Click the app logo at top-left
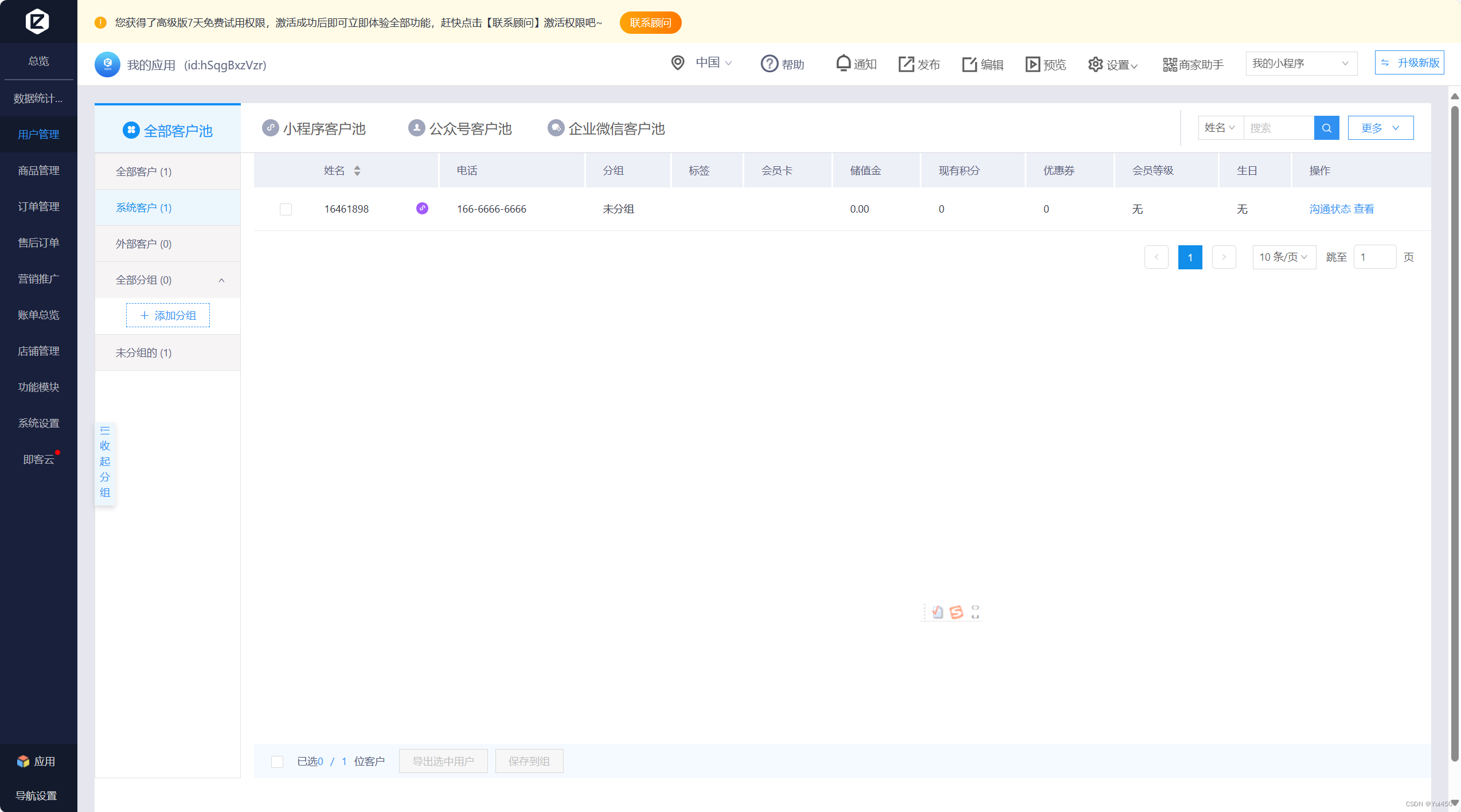This screenshot has width=1461, height=812. [38, 21]
